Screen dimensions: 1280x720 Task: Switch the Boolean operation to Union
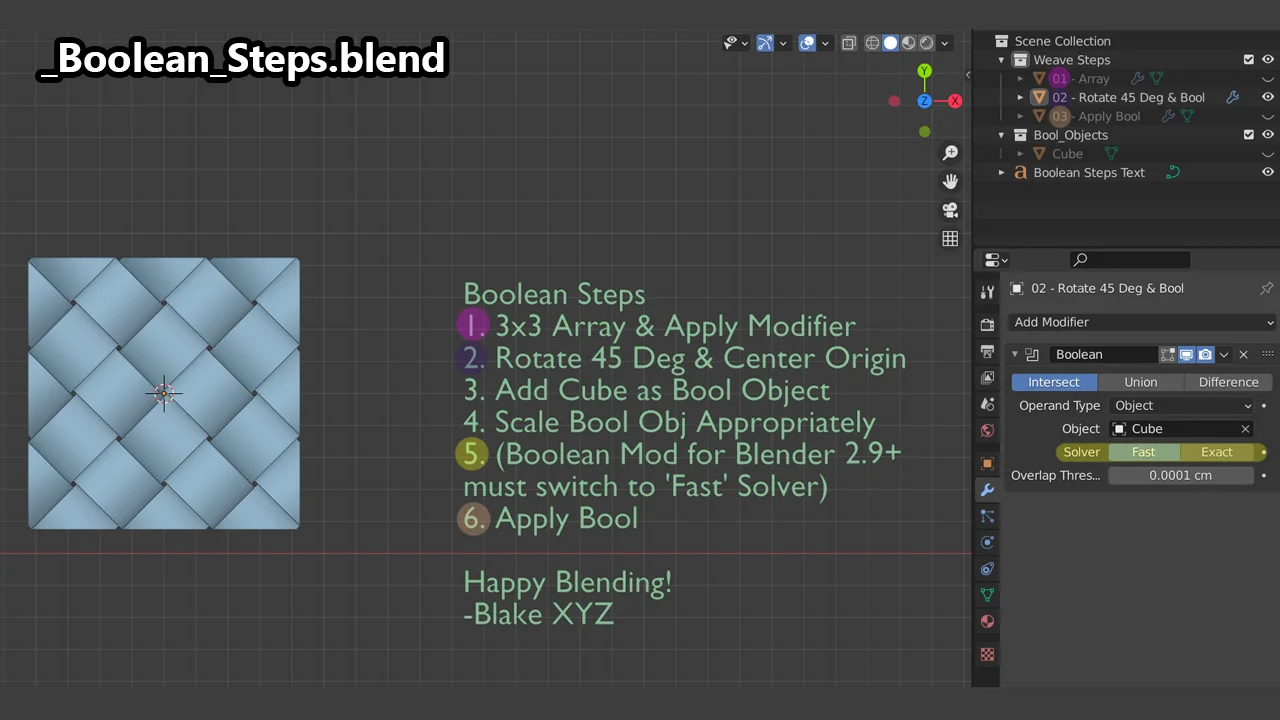[x=1140, y=381]
